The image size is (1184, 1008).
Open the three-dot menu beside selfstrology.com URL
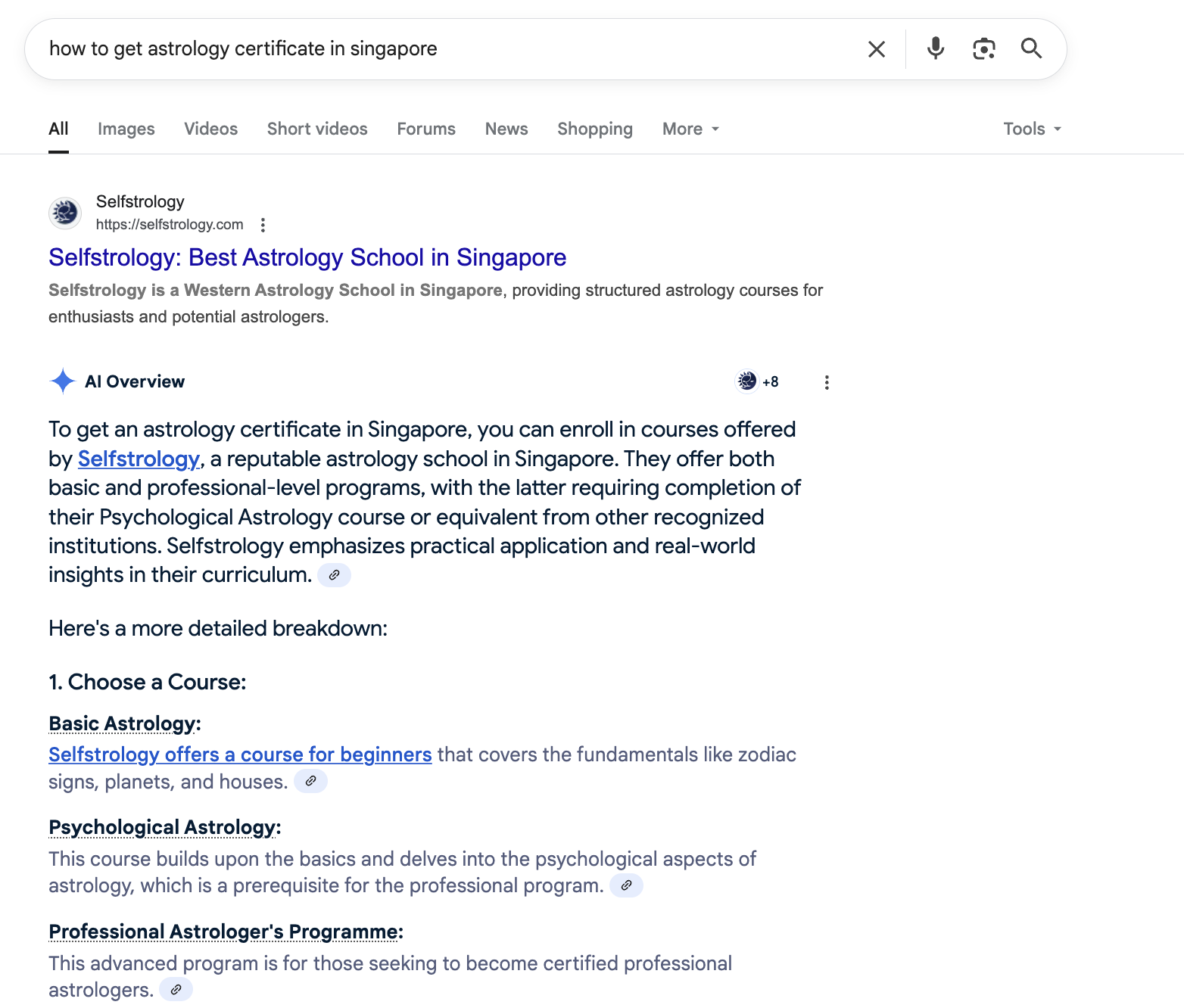click(263, 225)
